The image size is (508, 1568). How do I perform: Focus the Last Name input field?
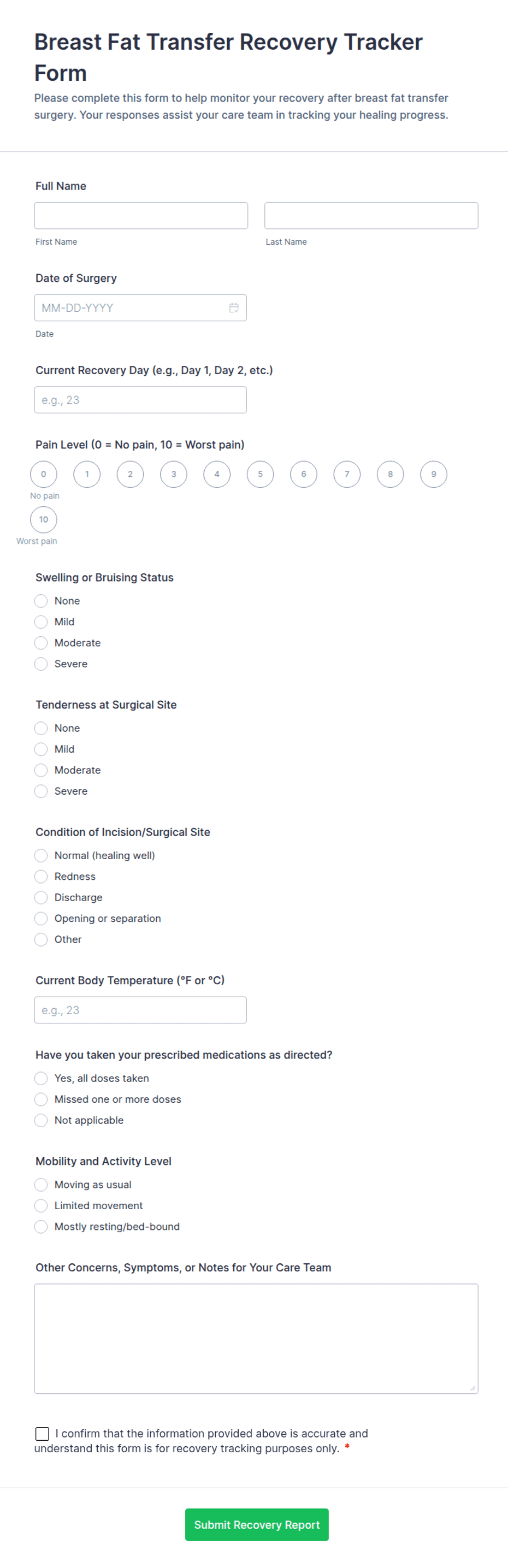pos(371,216)
